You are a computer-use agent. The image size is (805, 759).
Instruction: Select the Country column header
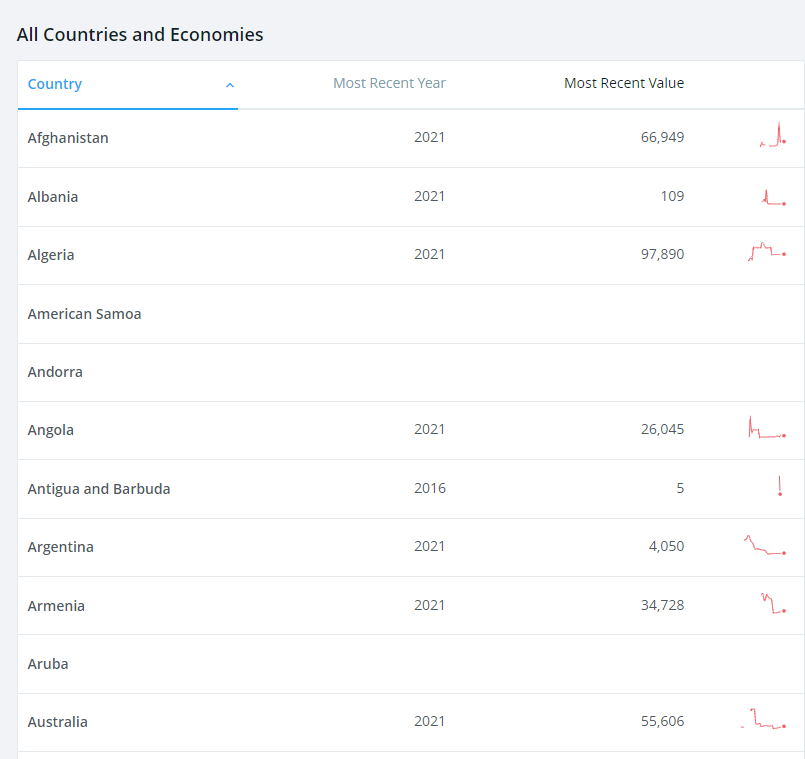click(55, 84)
